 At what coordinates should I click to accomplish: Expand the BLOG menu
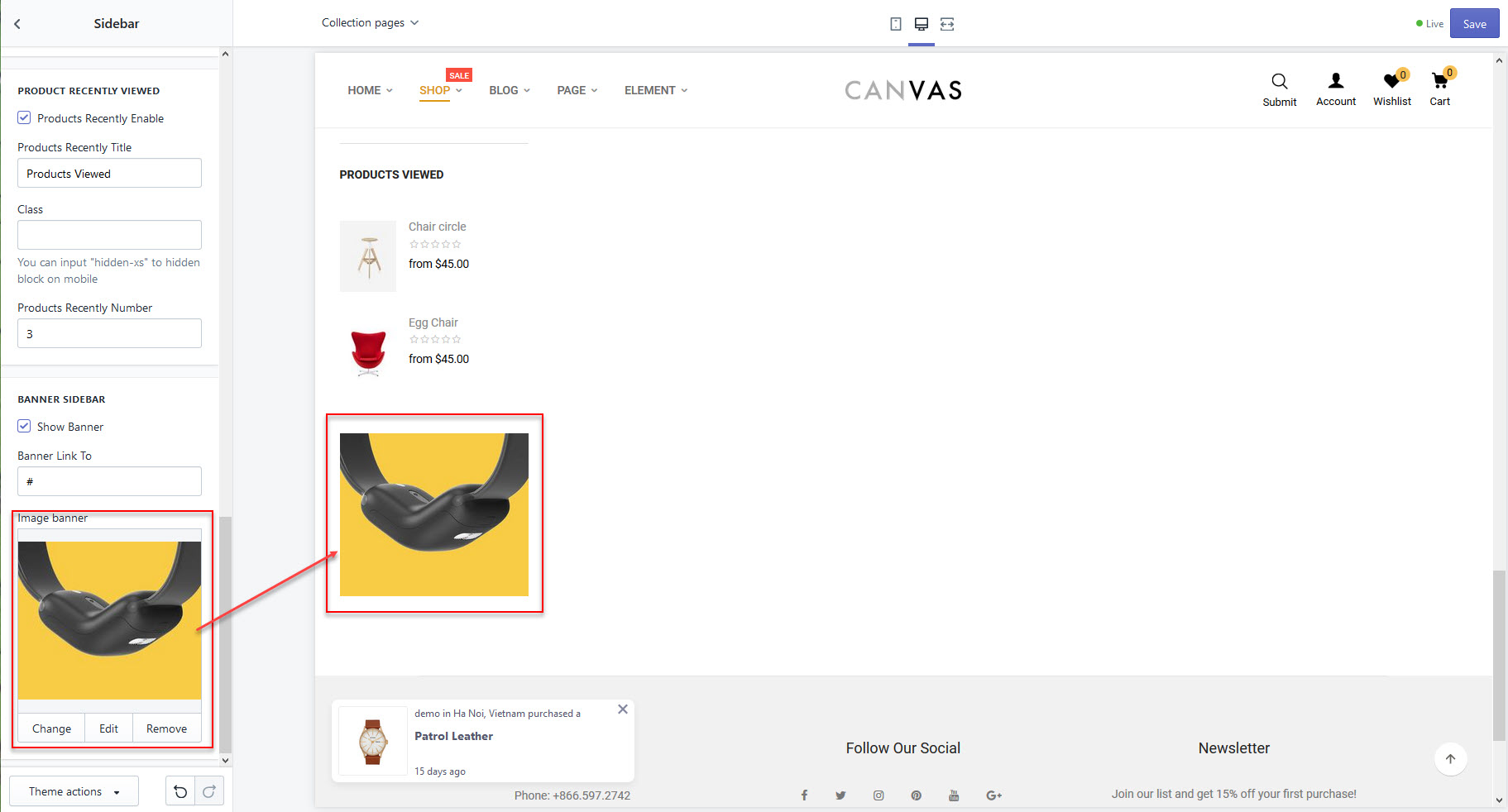pos(510,90)
